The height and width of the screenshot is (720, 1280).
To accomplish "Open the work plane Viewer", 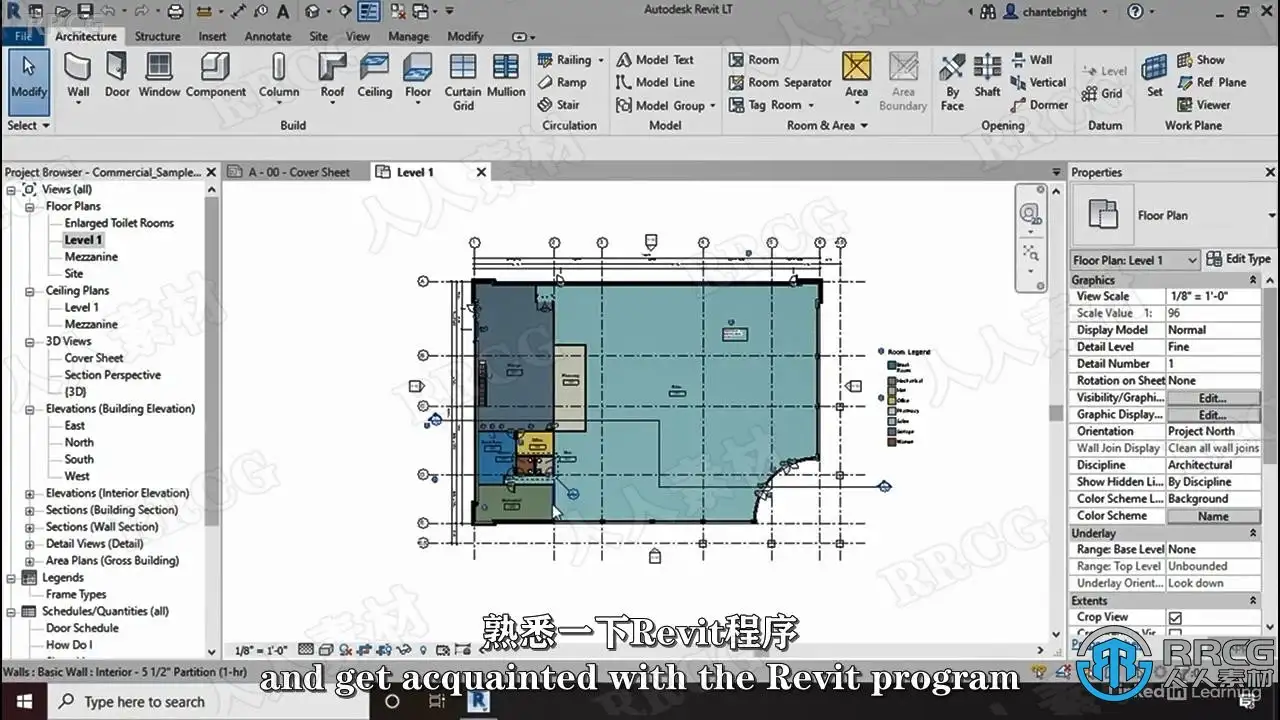I will (1204, 104).
